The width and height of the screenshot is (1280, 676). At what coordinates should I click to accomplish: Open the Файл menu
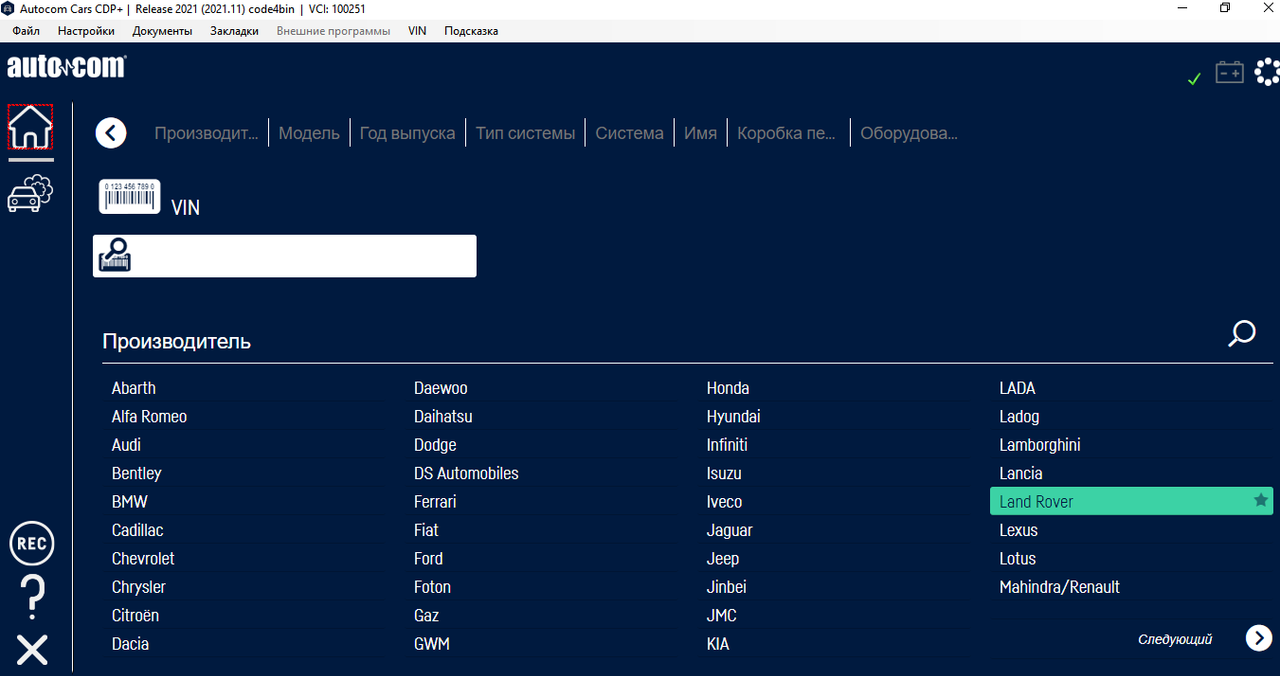pos(26,31)
